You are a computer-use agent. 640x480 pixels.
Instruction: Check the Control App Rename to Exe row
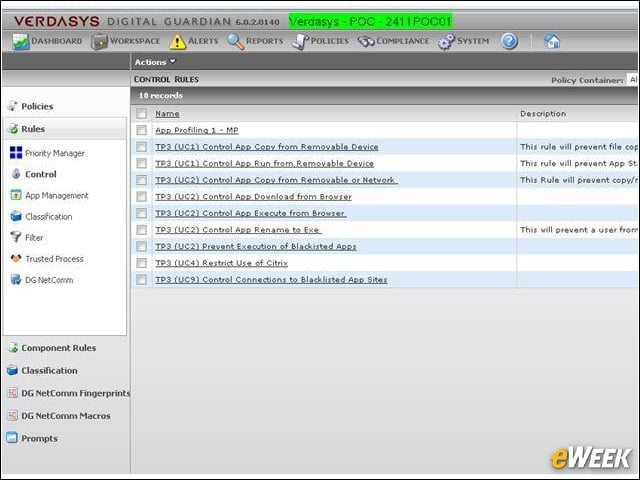coord(142,230)
